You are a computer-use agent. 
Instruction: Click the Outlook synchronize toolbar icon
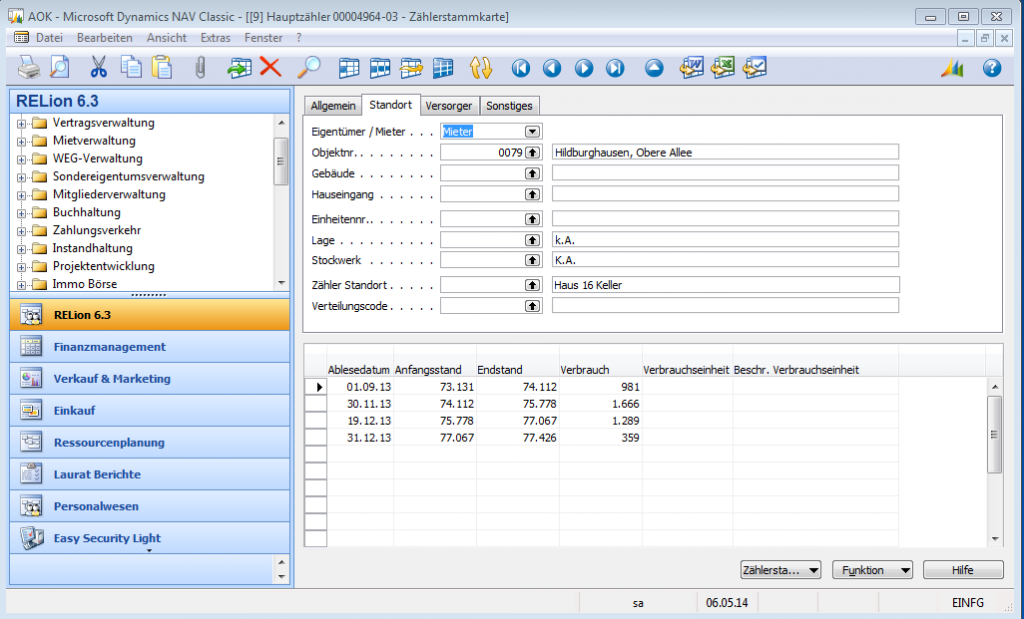[754, 67]
